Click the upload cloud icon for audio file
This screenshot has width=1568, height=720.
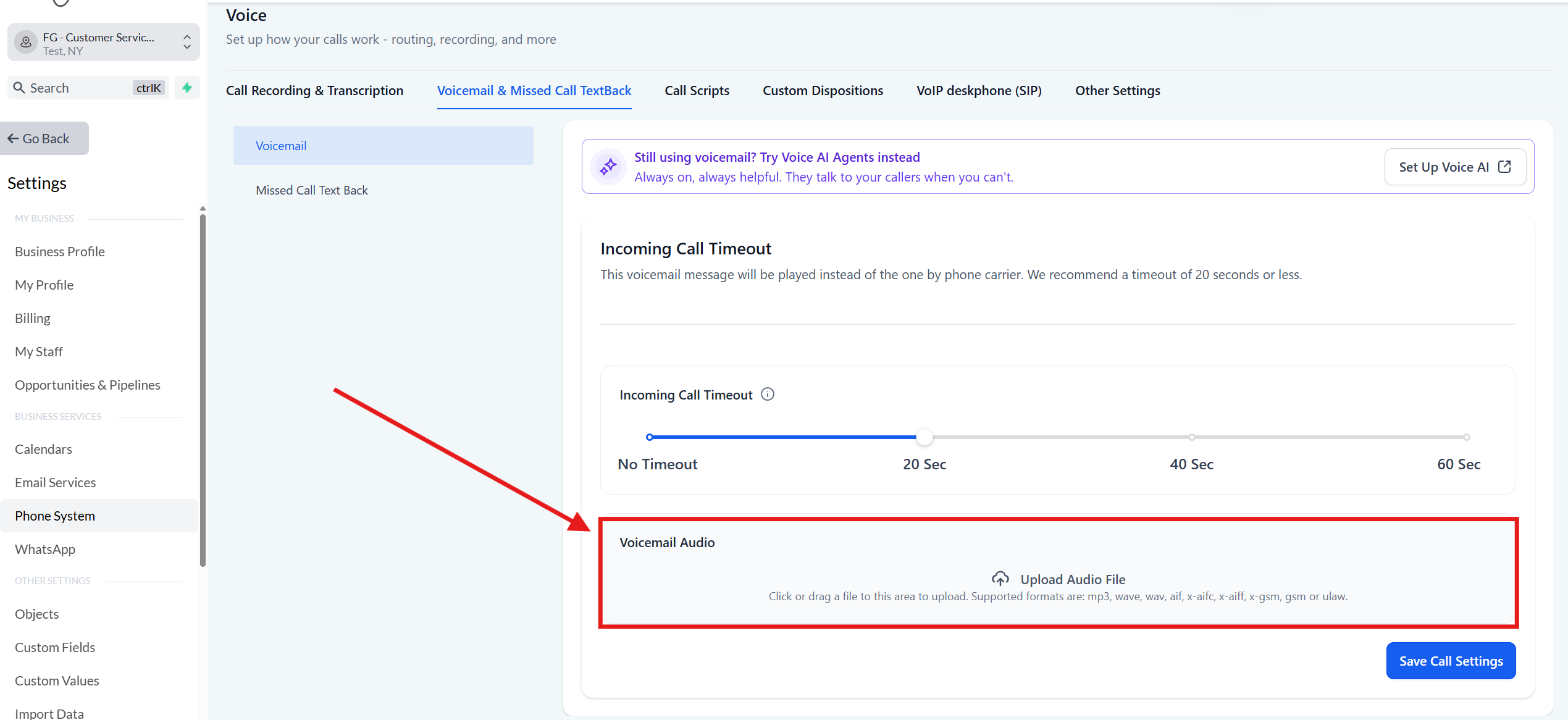[x=1000, y=579]
